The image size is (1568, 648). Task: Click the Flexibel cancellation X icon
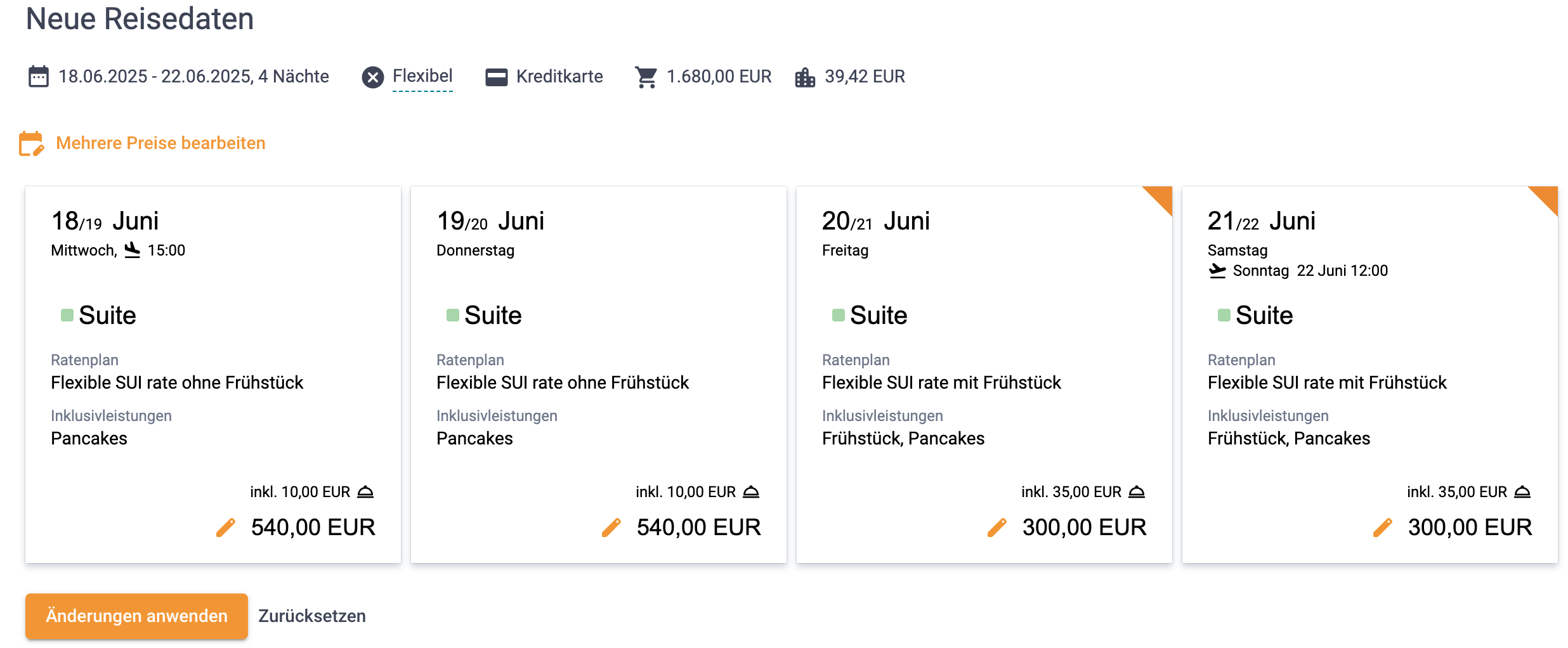[373, 77]
